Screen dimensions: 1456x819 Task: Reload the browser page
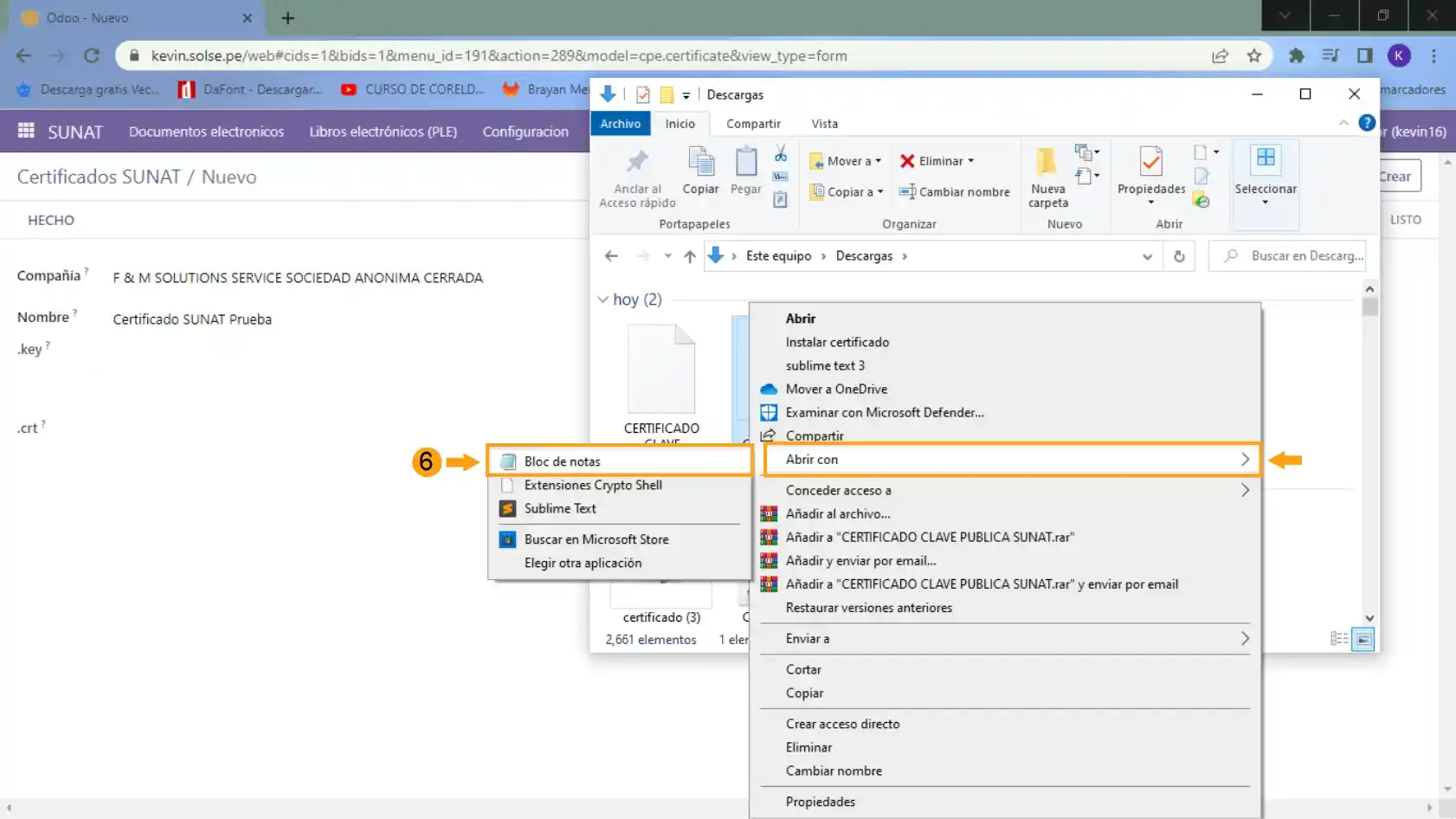(91, 55)
